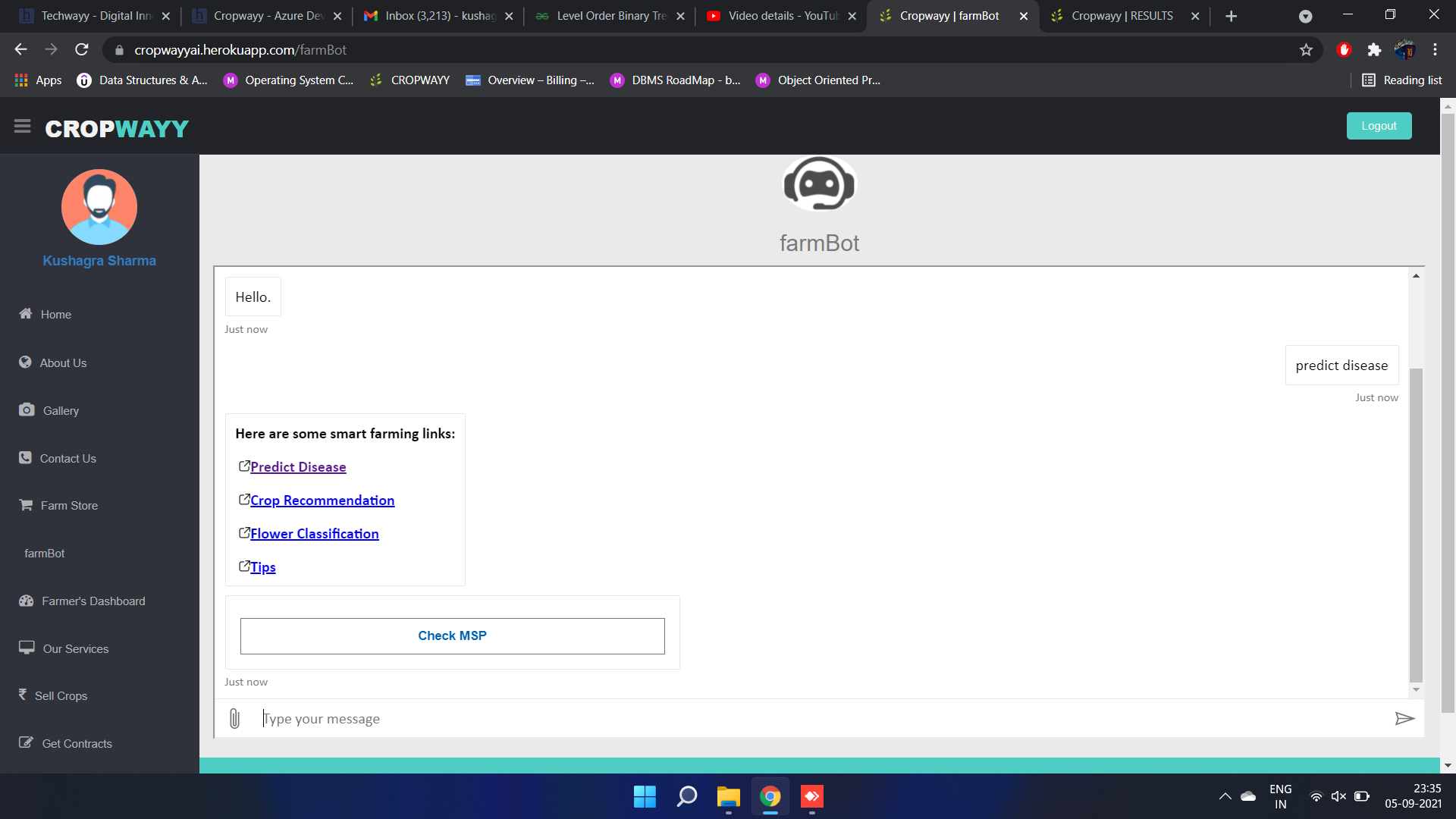Click the paperclip attachment icon

point(234,718)
